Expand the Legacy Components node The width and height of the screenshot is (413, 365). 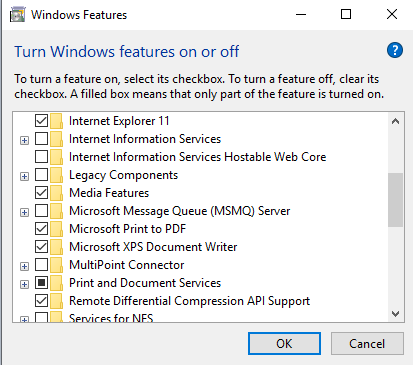click(x=24, y=176)
